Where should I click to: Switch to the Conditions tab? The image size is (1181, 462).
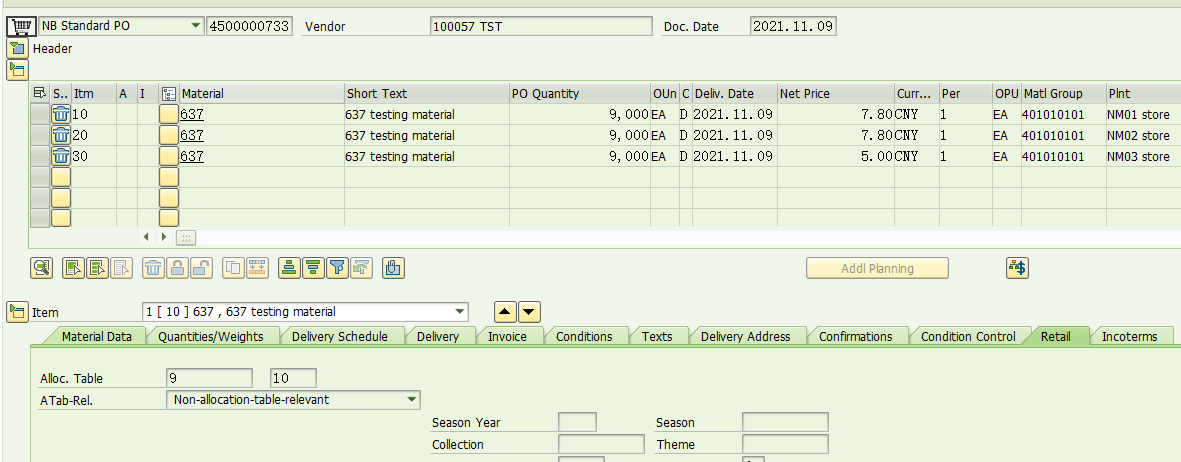click(x=584, y=336)
